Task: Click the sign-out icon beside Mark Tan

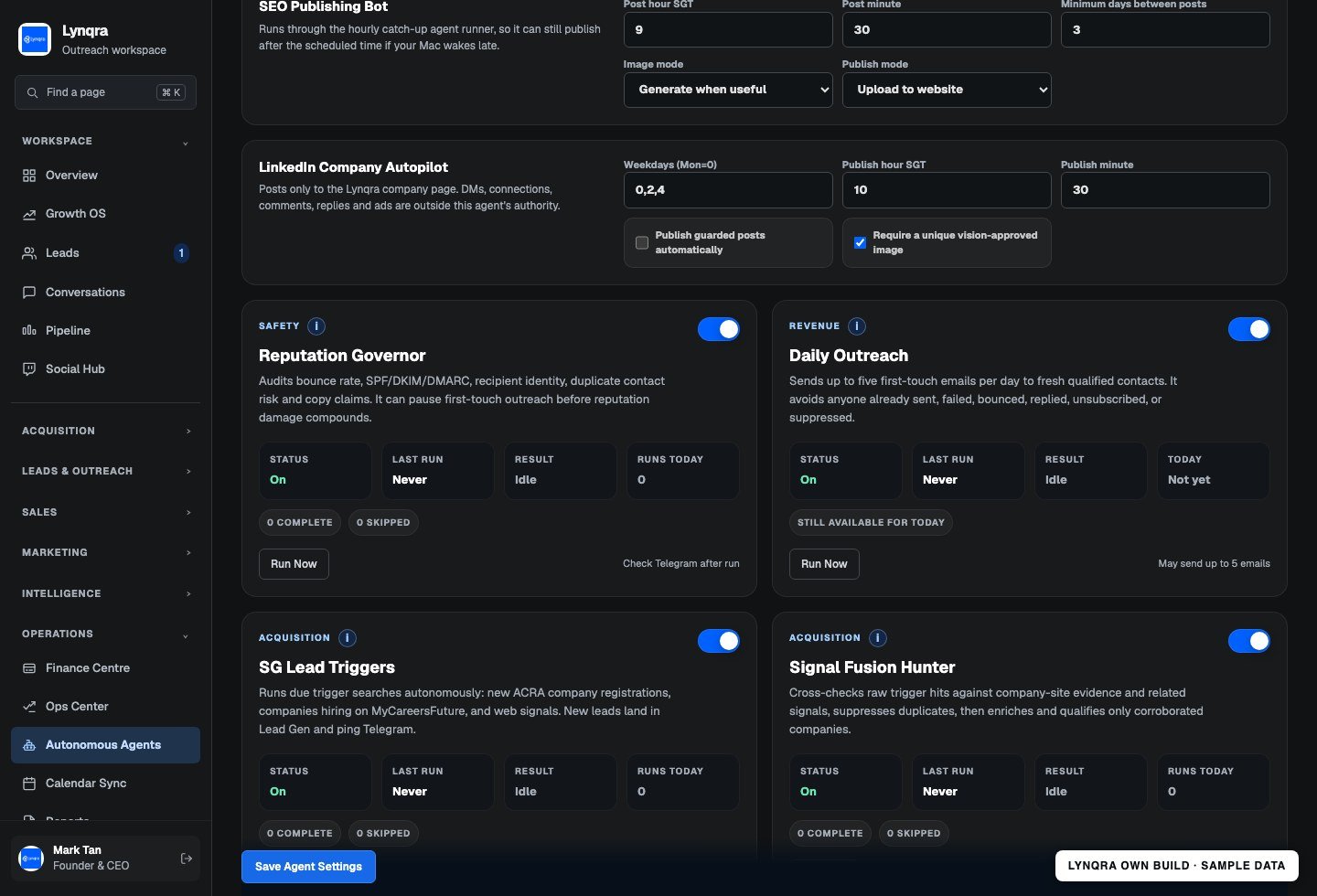Action: tap(187, 859)
